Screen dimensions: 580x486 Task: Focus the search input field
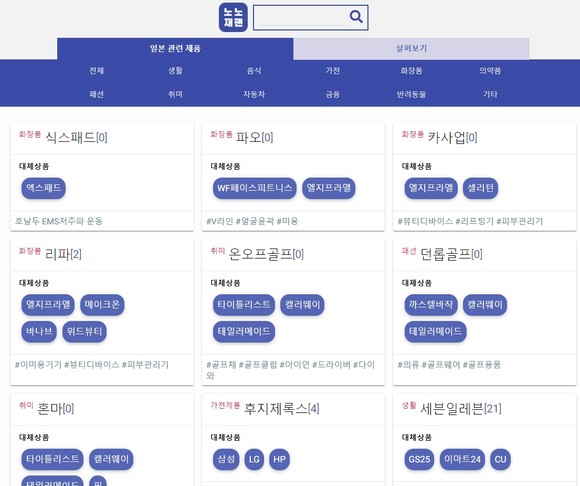tap(302, 17)
